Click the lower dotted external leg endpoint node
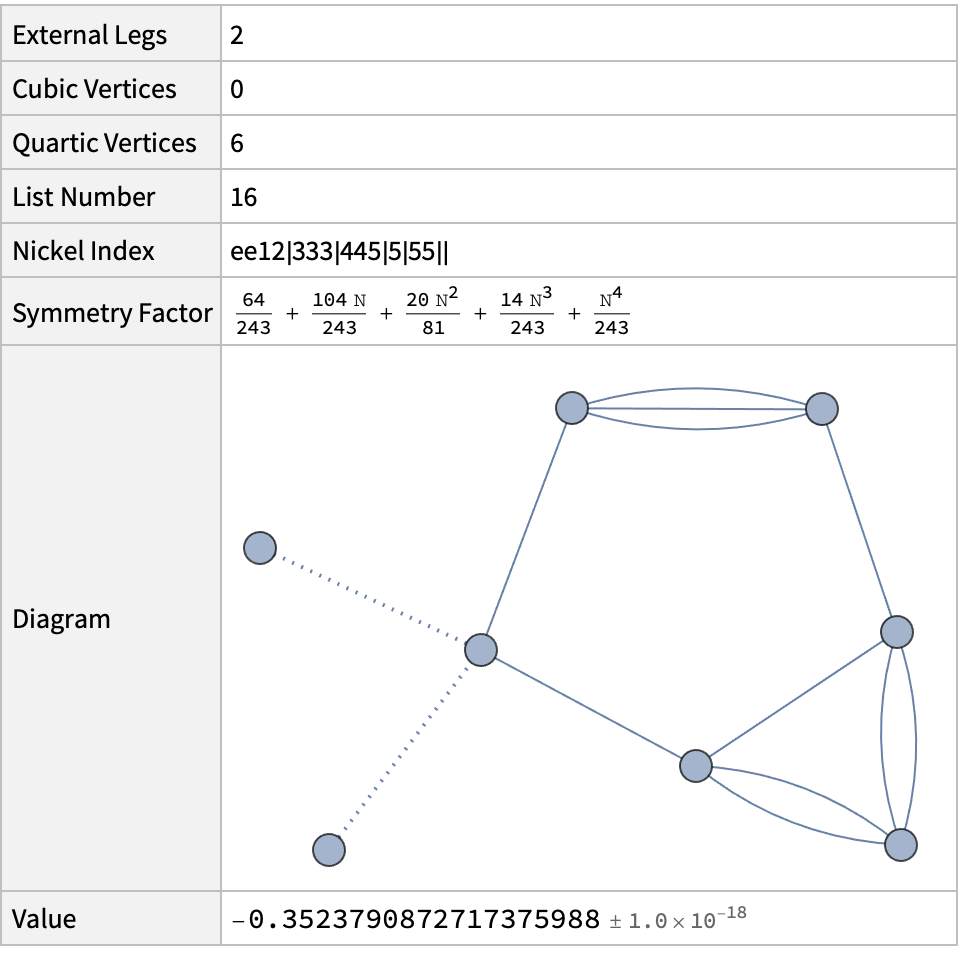 (x=329, y=850)
